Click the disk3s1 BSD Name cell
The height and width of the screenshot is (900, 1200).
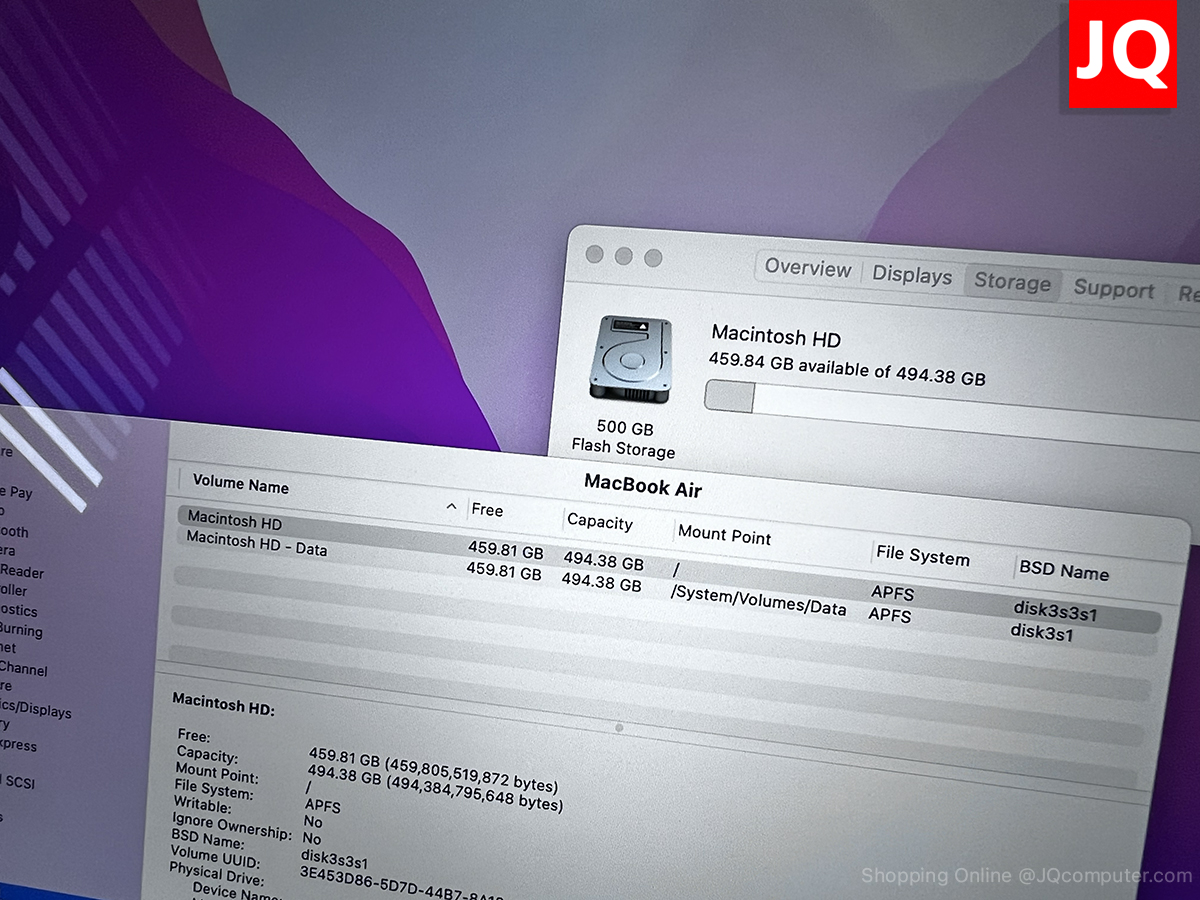(1042, 631)
